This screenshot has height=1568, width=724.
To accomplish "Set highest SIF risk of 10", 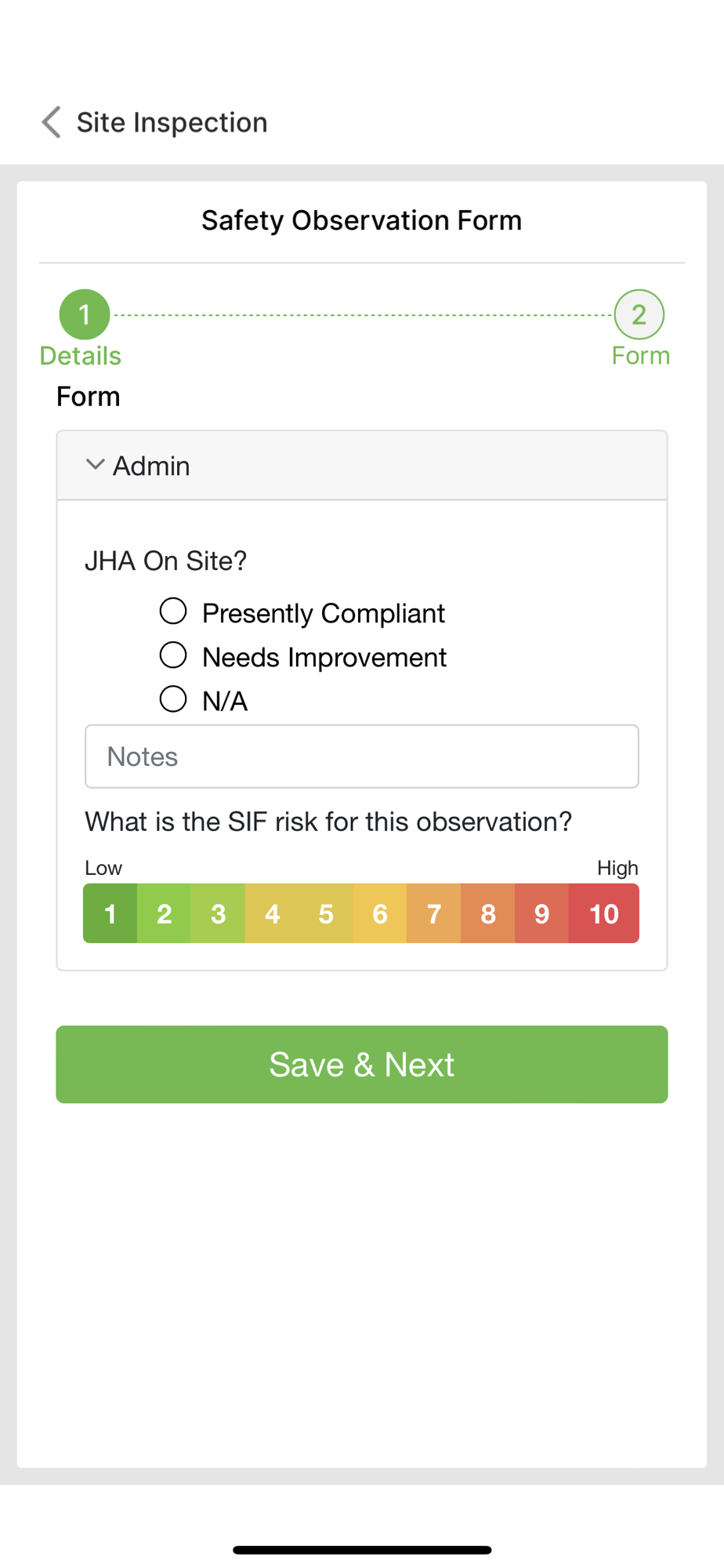I will tap(603, 913).
